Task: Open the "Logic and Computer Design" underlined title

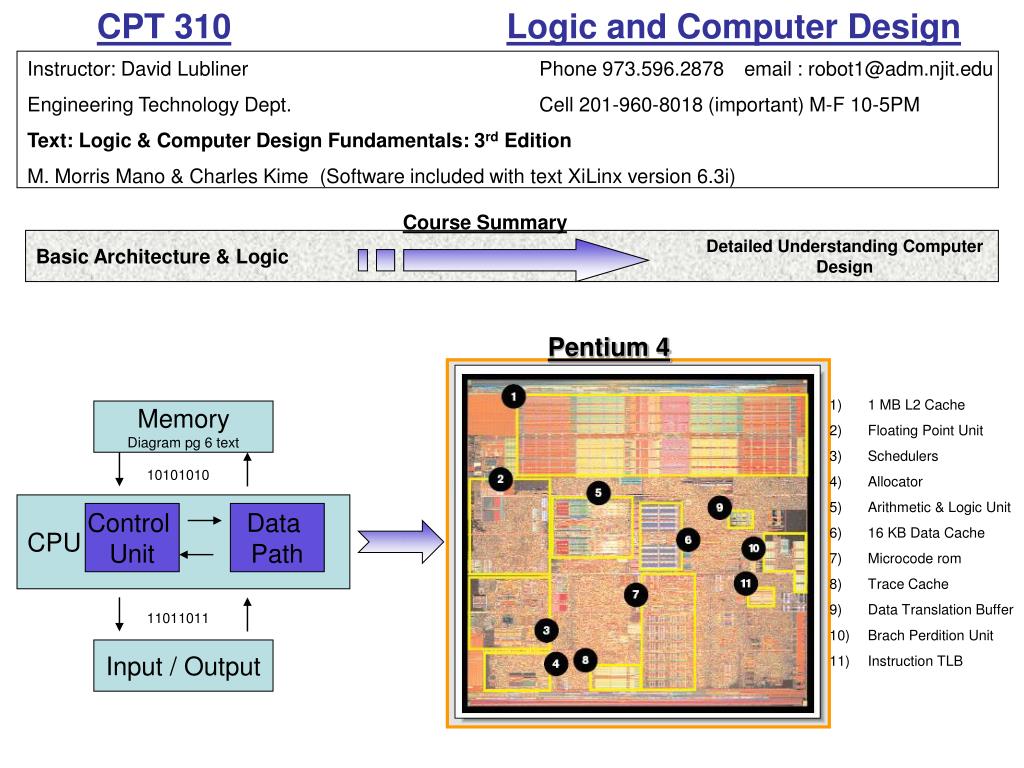Action: [733, 27]
